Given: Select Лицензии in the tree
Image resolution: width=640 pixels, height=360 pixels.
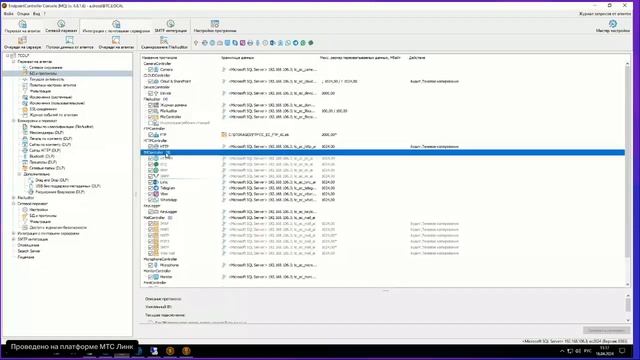Looking at the screenshot, I should click(26, 257).
